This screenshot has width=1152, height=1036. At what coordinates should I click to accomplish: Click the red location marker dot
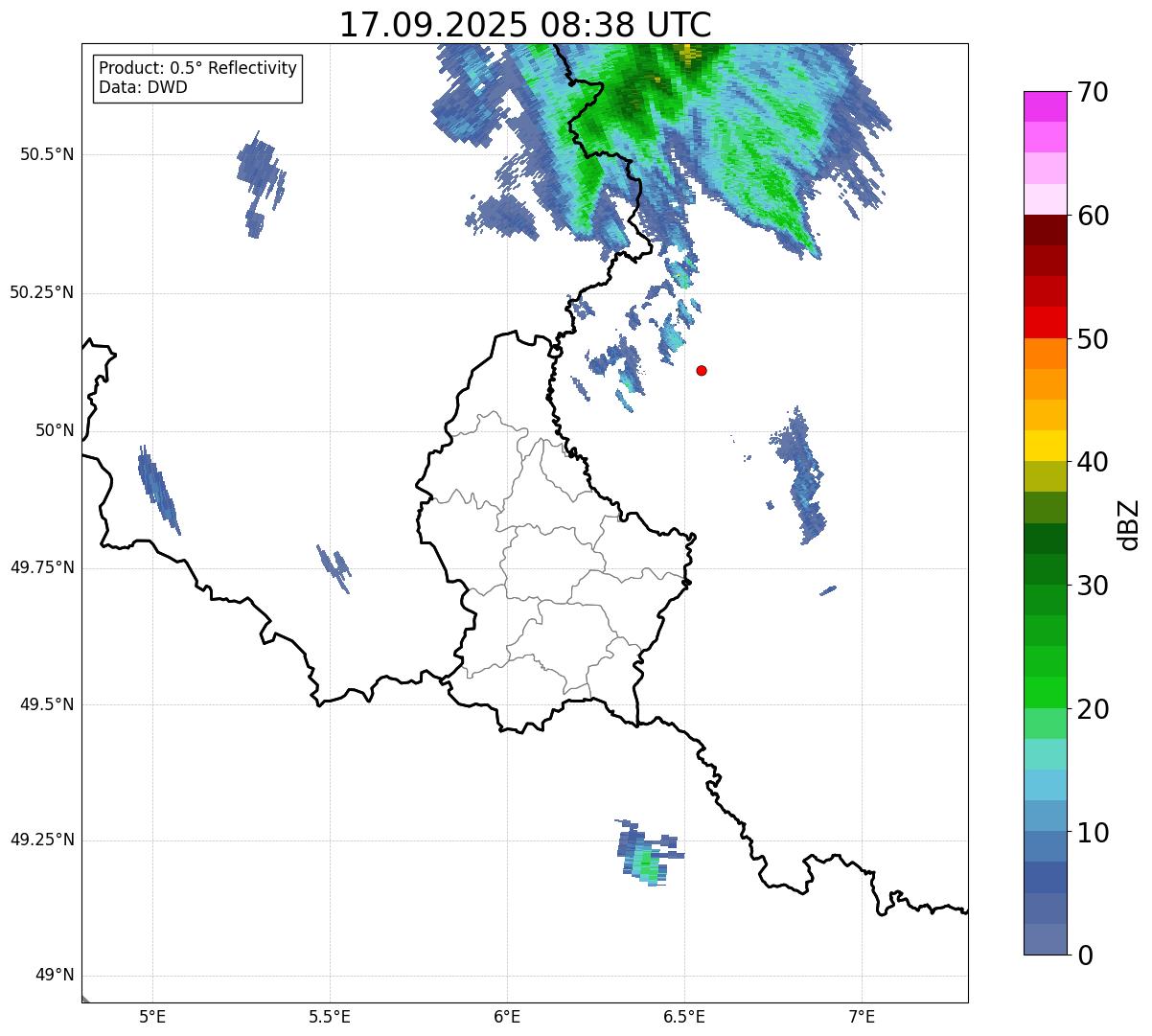(702, 370)
